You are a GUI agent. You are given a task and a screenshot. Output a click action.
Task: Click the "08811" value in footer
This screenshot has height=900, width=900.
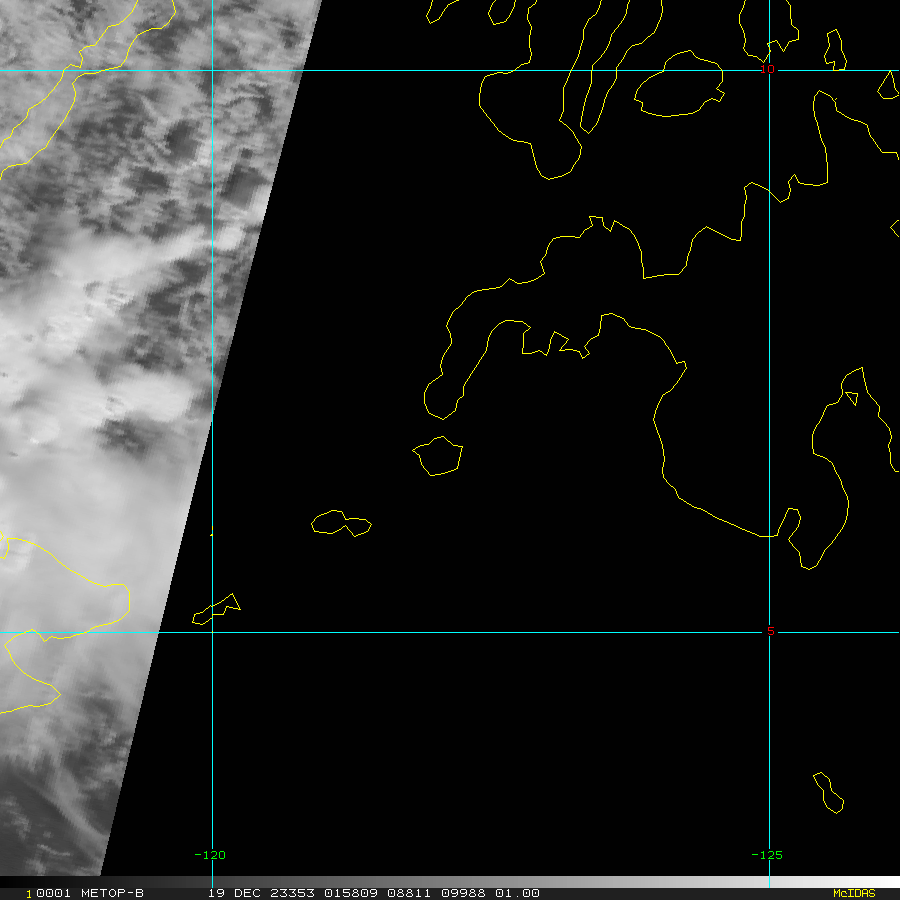tap(409, 893)
